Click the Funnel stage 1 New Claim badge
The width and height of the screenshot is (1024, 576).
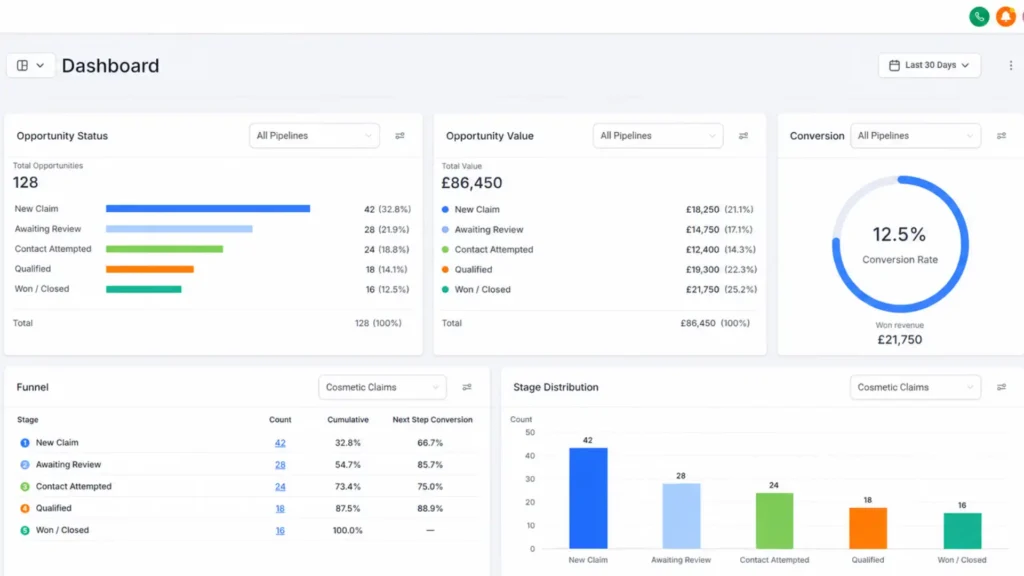coord(25,443)
